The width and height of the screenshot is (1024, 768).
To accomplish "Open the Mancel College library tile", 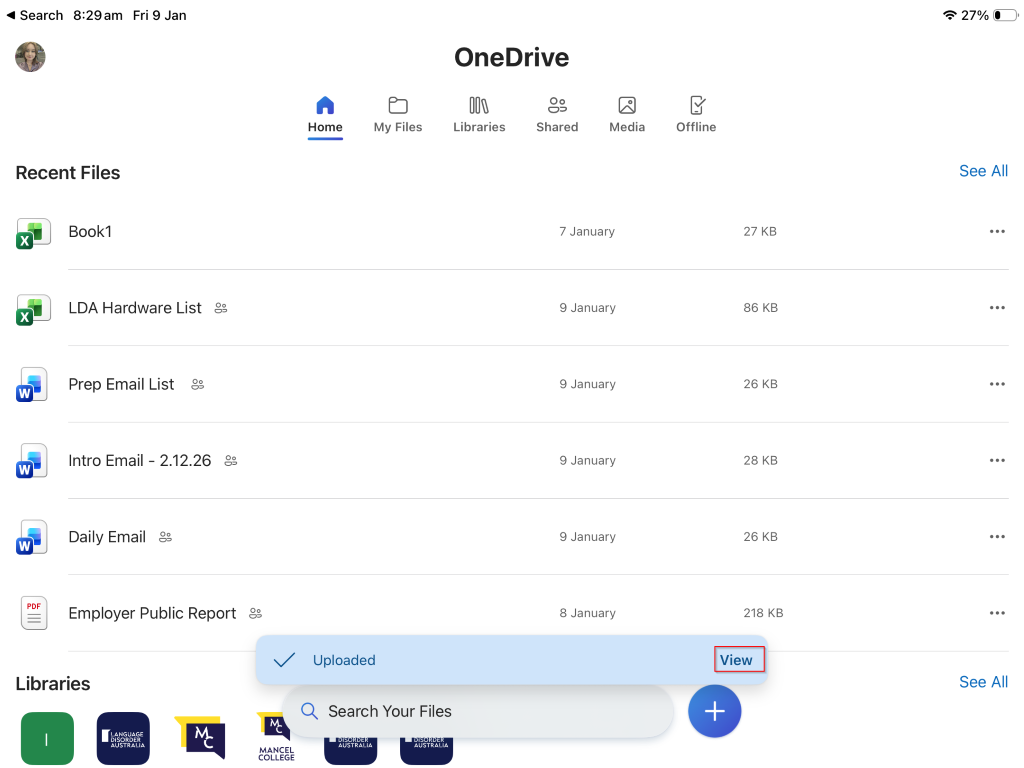I will (276, 737).
